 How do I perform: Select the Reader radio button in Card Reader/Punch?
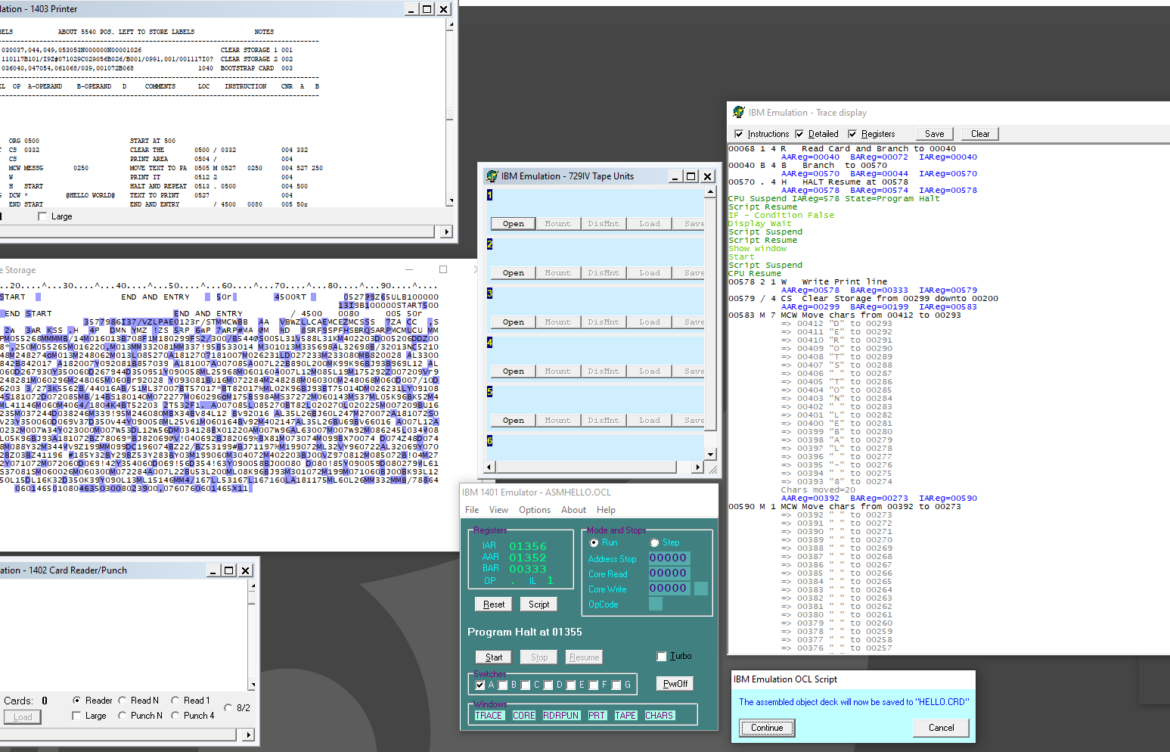(76, 701)
